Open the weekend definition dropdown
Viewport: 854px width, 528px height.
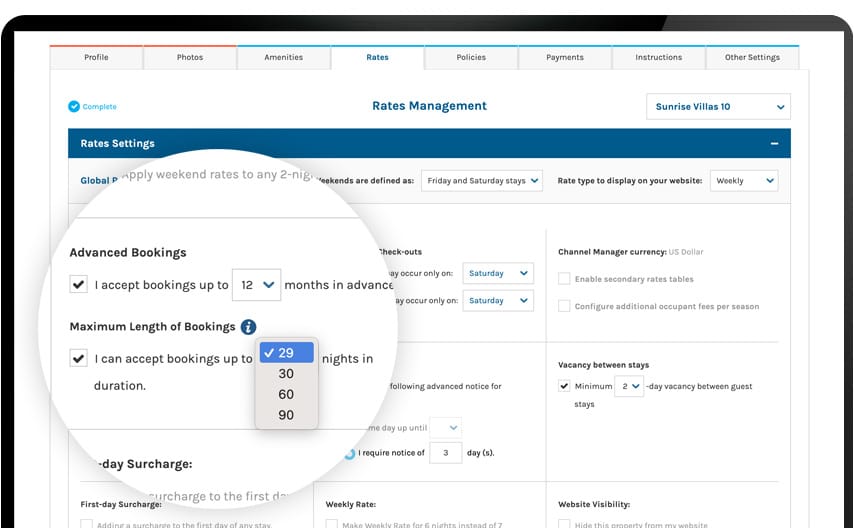[482, 181]
